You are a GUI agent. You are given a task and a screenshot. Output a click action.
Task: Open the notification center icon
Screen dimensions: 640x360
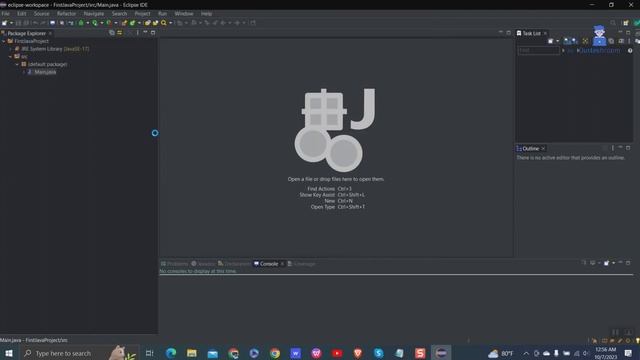point(628,353)
